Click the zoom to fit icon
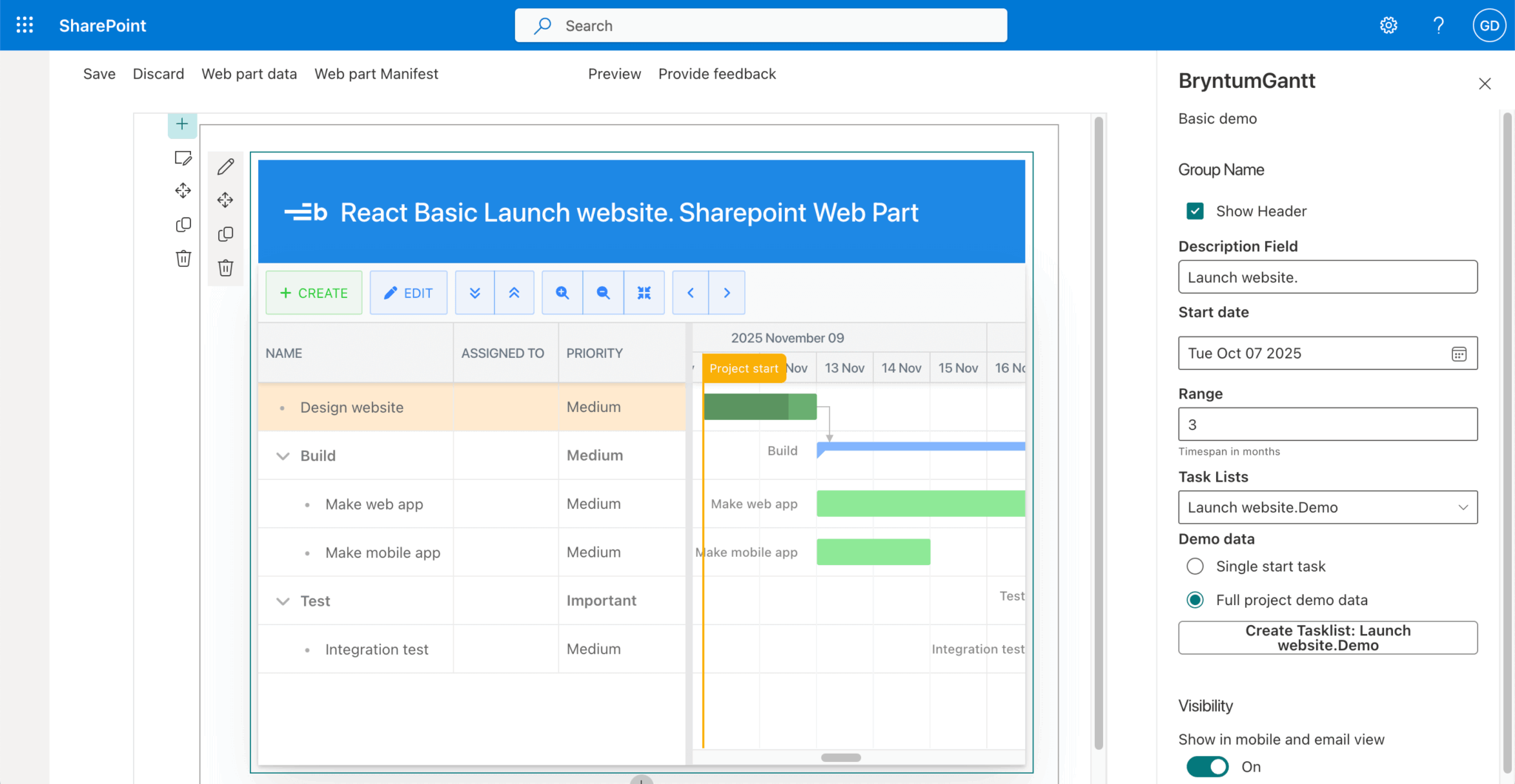The image size is (1515, 784). (x=644, y=293)
